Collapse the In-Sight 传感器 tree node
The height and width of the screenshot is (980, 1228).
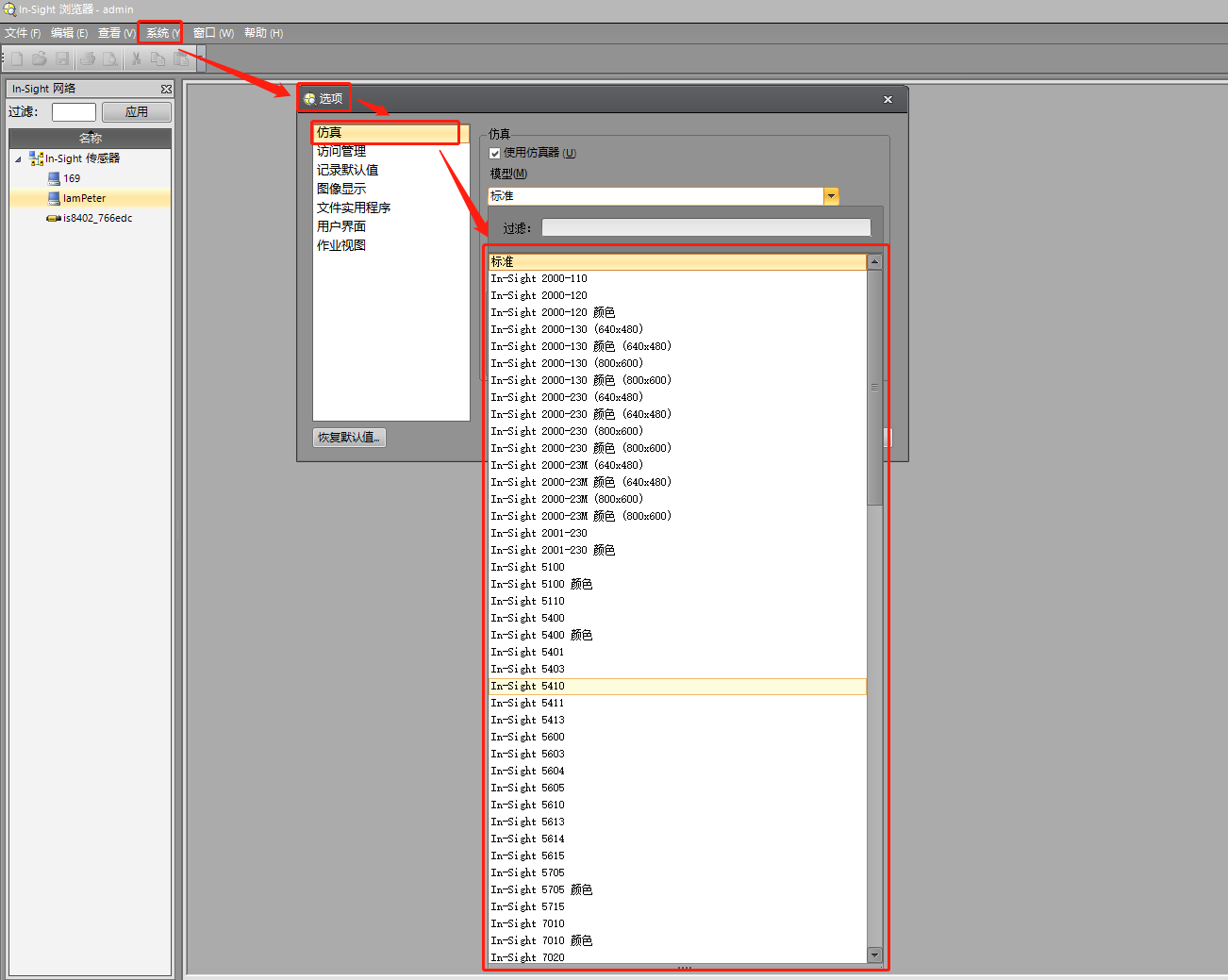point(18,158)
